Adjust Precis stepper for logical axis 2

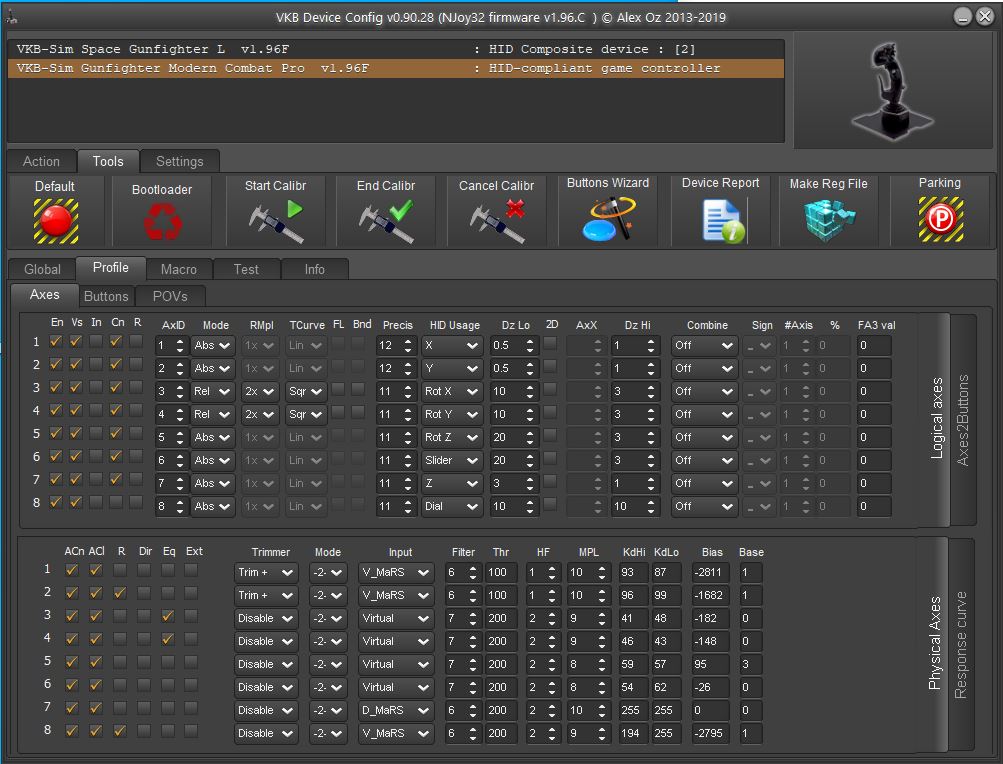(408, 369)
